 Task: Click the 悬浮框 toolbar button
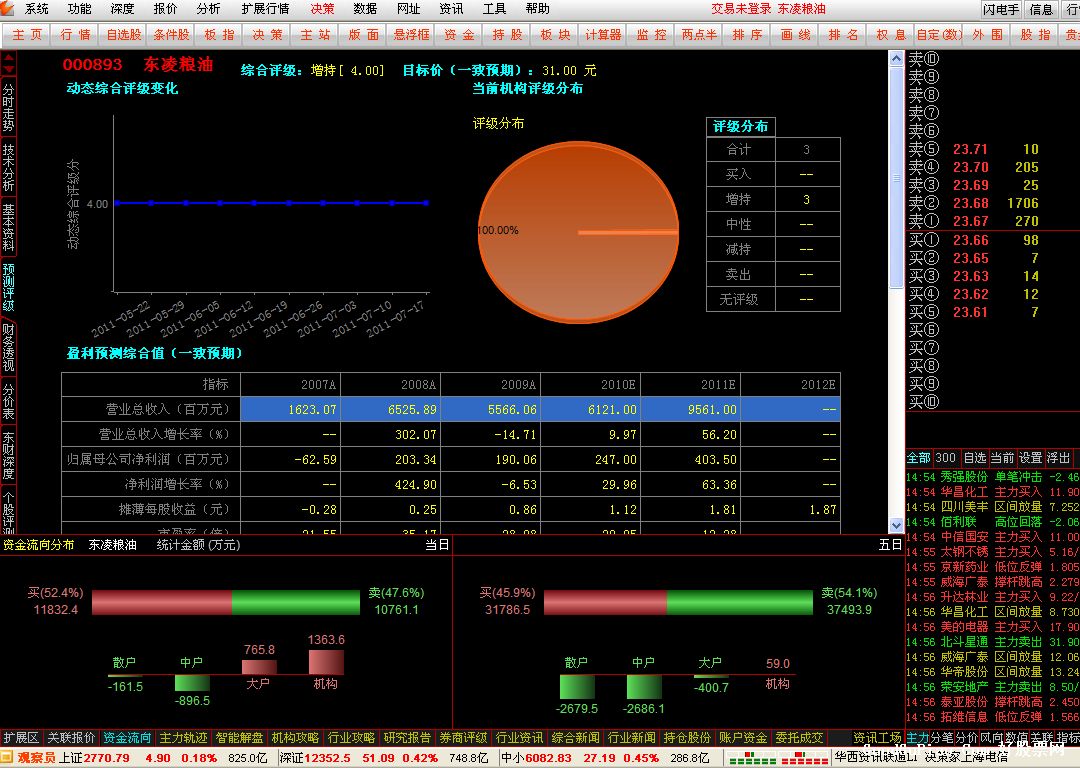pyautogui.click(x=411, y=34)
